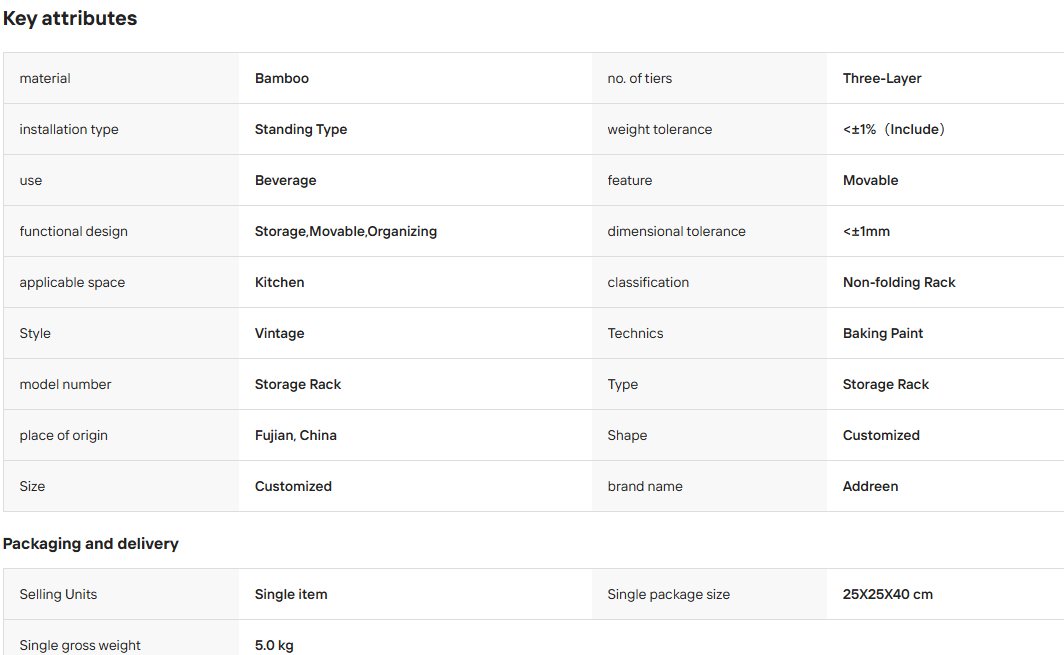The image size is (1064, 655).
Task: Select the Single item selling units value
Action: click(x=291, y=594)
